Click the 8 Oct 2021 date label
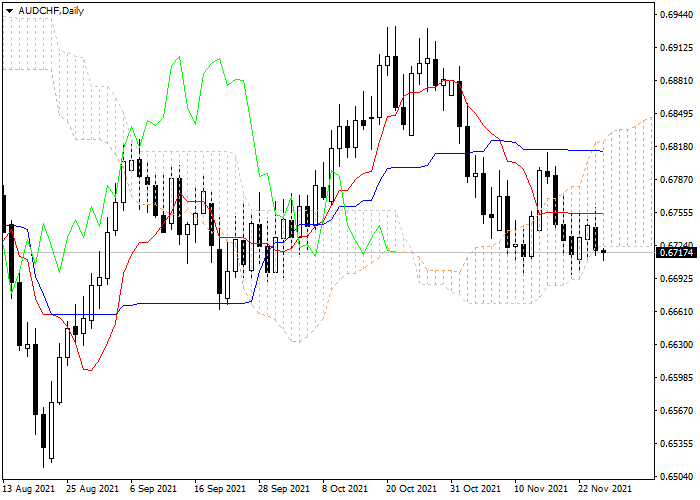Viewport: 700px width, 500px height. 345,489
